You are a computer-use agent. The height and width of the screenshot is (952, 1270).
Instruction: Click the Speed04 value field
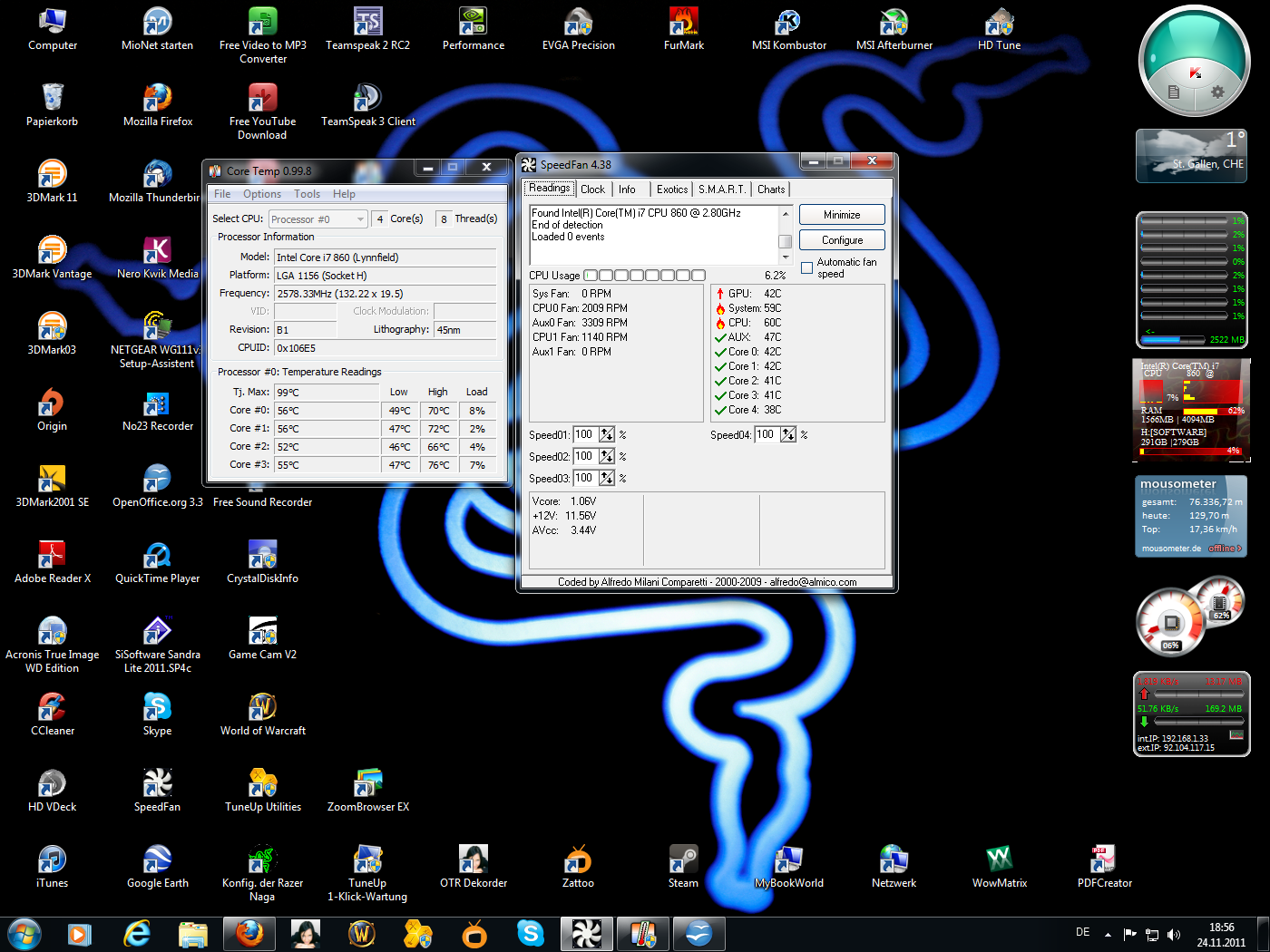coord(767,434)
